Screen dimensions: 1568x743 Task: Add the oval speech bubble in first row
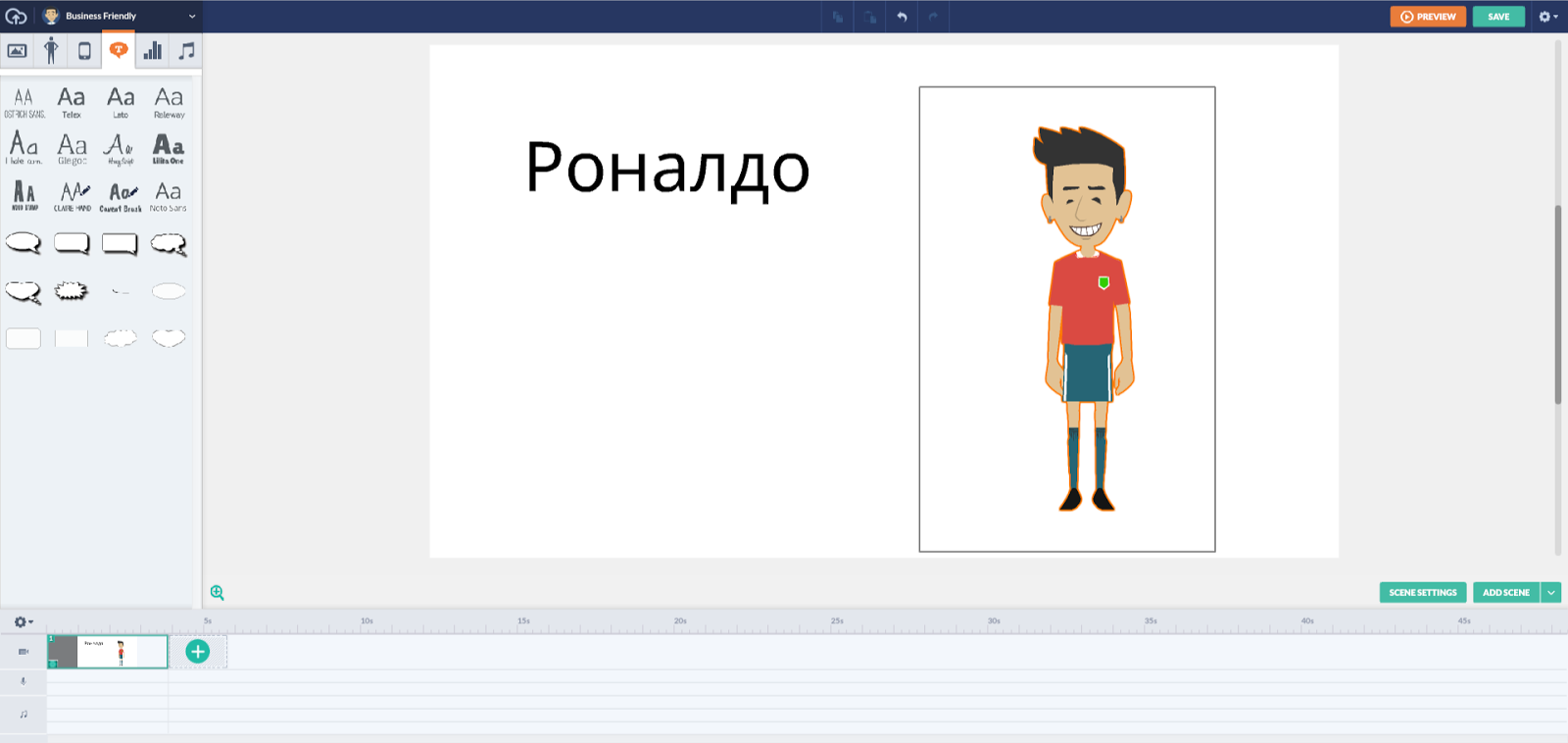pos(24,244)
